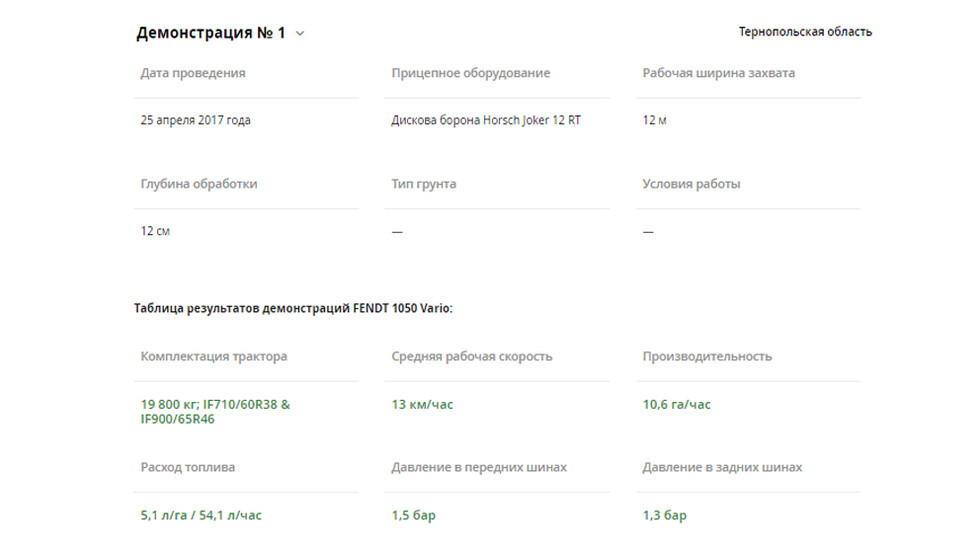
Task: Click the Прицепное оборудование header
Action: [x=471, y=73]
